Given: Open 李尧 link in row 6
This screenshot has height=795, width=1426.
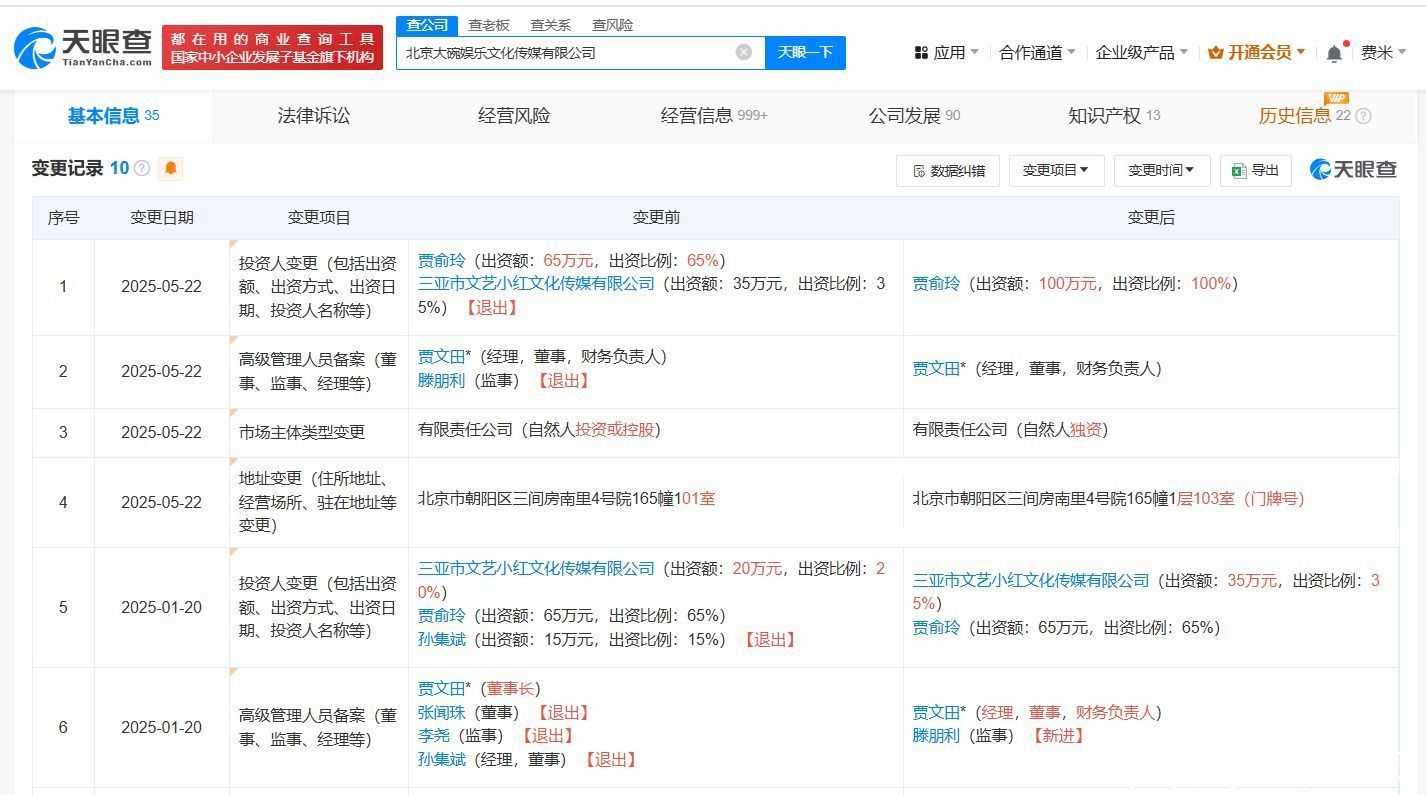Looking at the screenshot, I should [x=434, y=736].
